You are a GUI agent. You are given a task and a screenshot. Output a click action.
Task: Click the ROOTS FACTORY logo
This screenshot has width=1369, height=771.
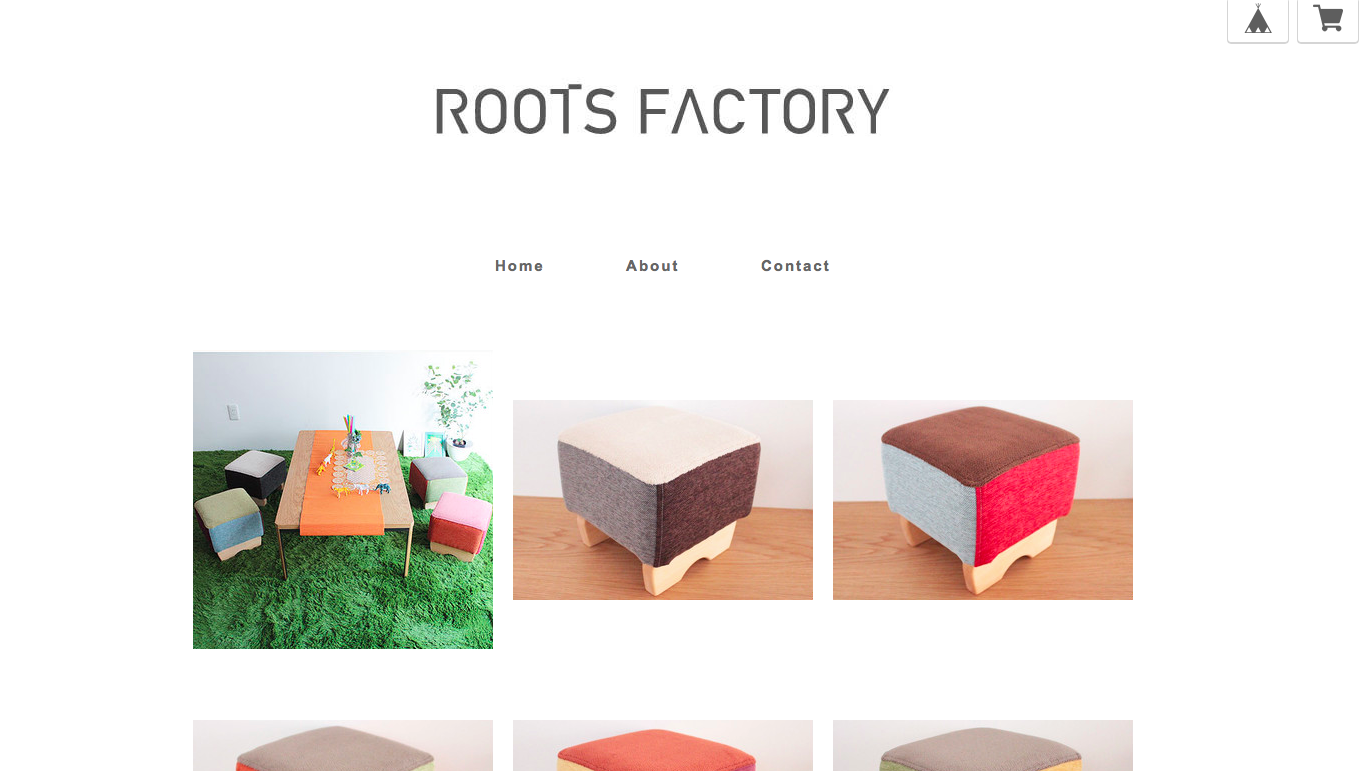662,110
